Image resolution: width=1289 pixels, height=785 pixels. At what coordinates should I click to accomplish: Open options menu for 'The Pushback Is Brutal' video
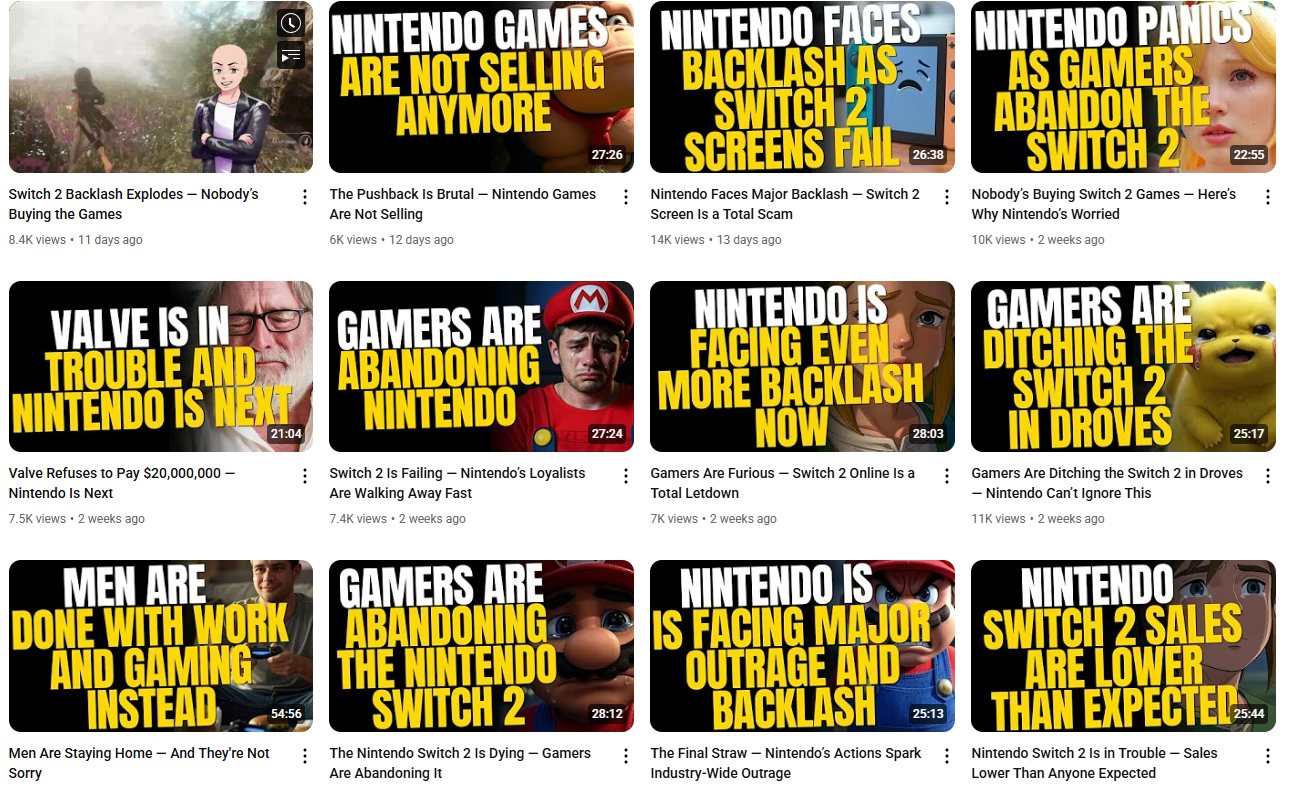pyautogui.click(x=626, y=197)
